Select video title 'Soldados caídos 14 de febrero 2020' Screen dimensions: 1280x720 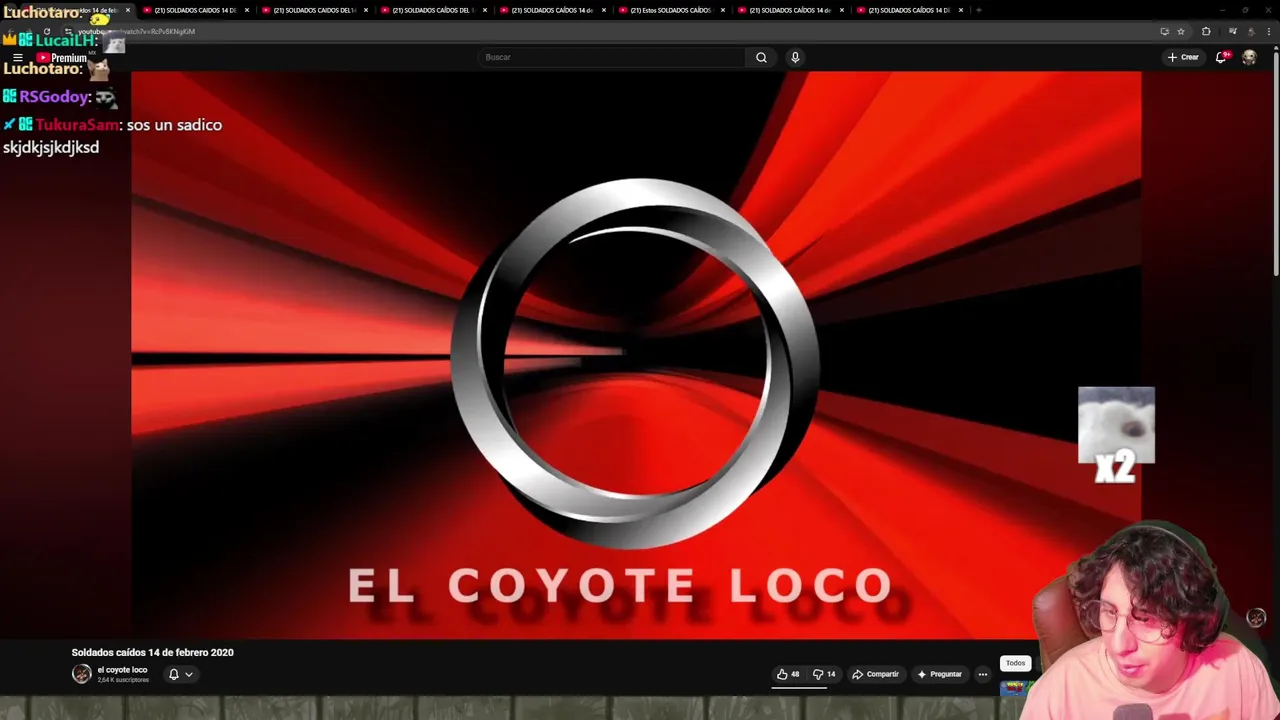[x=152, y=652]
